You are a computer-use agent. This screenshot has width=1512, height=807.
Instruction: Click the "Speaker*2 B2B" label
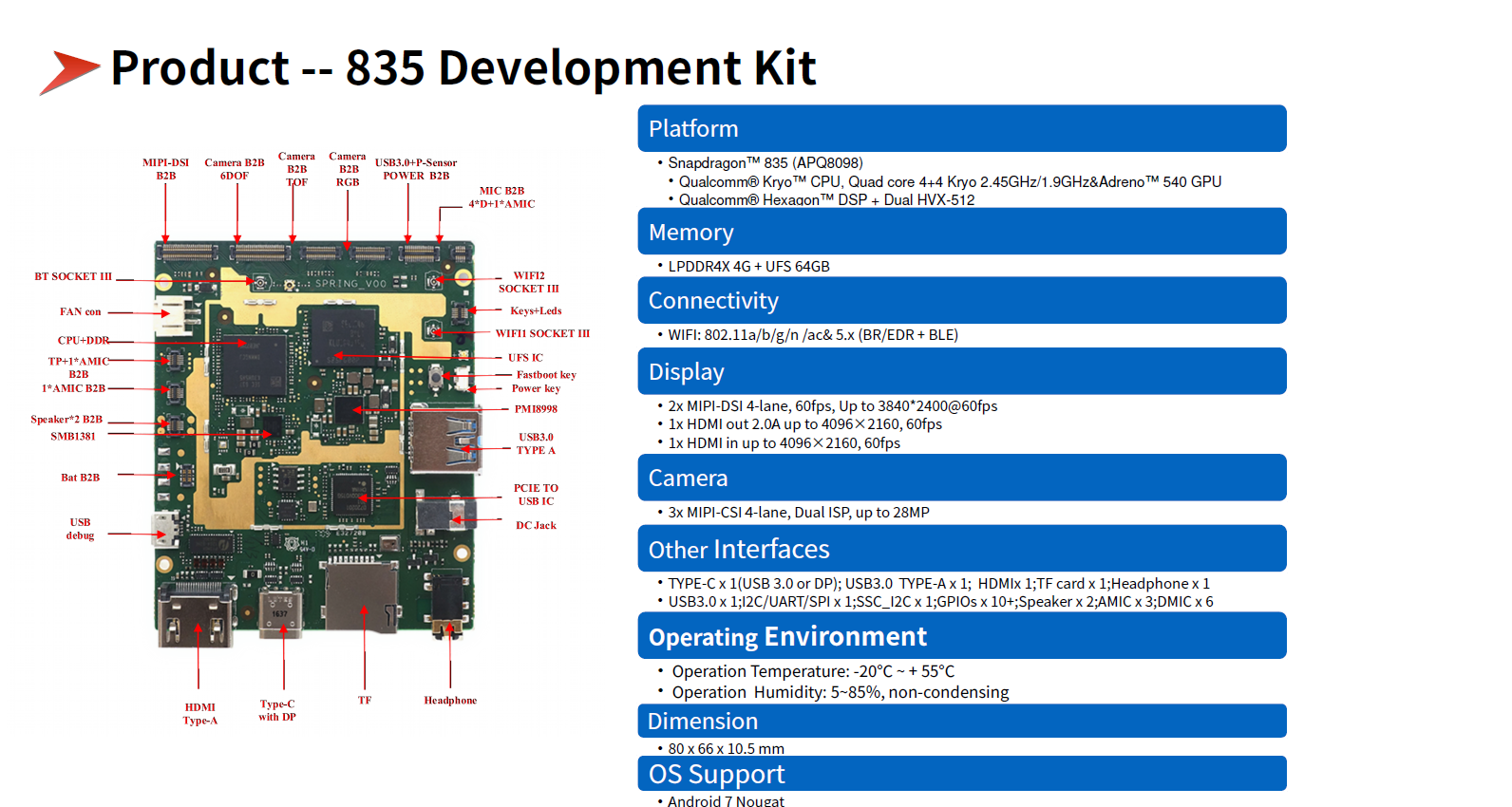[66, 419]
